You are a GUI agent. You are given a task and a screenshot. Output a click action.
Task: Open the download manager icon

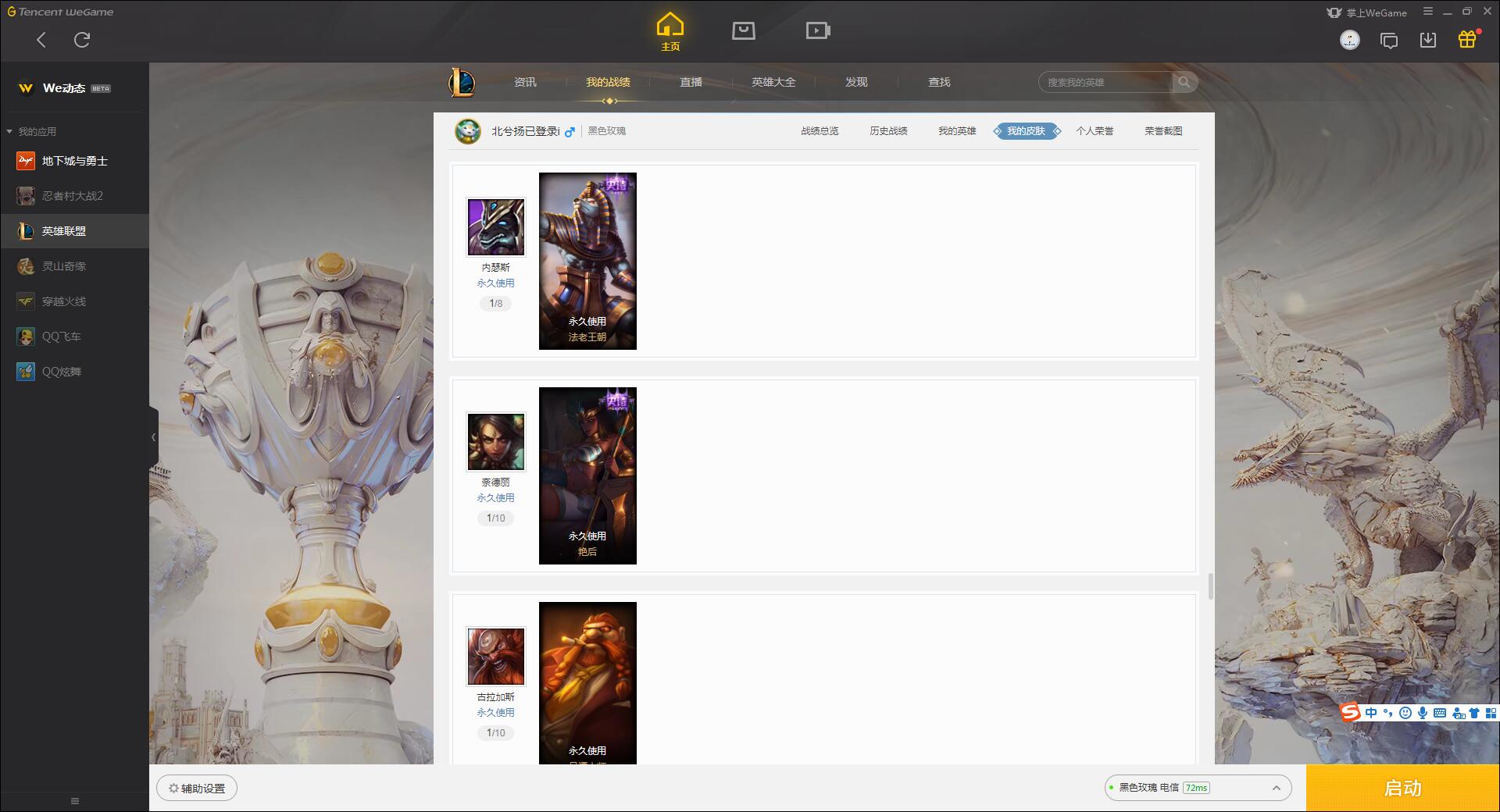[x=1428, y=40]
